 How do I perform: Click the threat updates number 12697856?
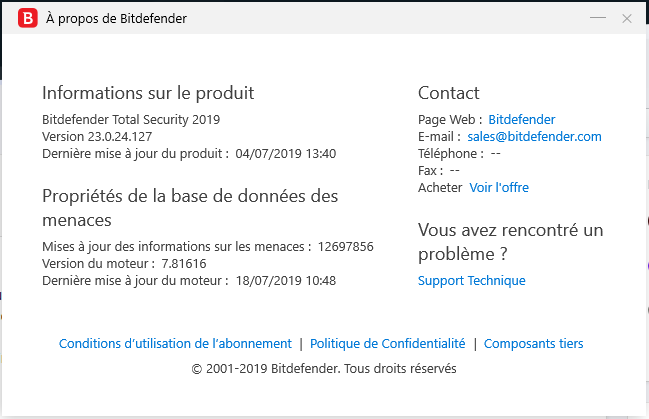[346, 247]
